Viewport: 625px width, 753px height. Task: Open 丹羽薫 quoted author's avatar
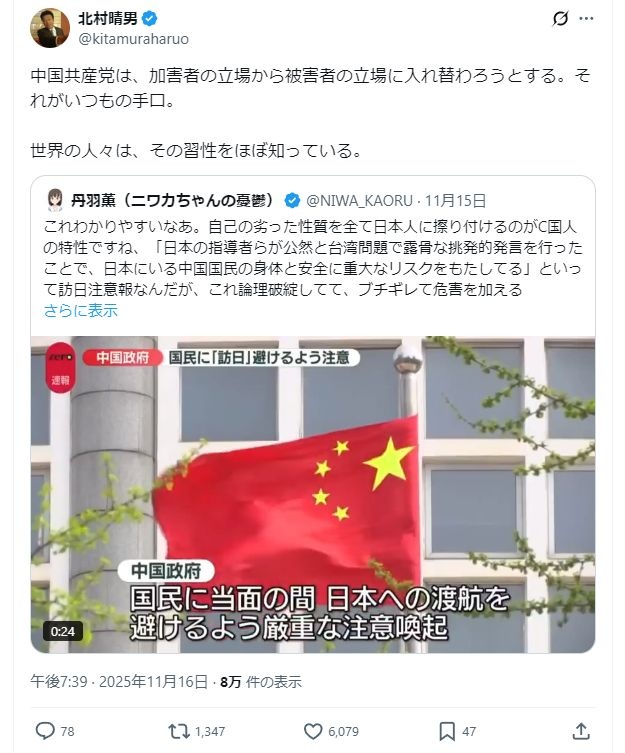click(x=55, y=200)
